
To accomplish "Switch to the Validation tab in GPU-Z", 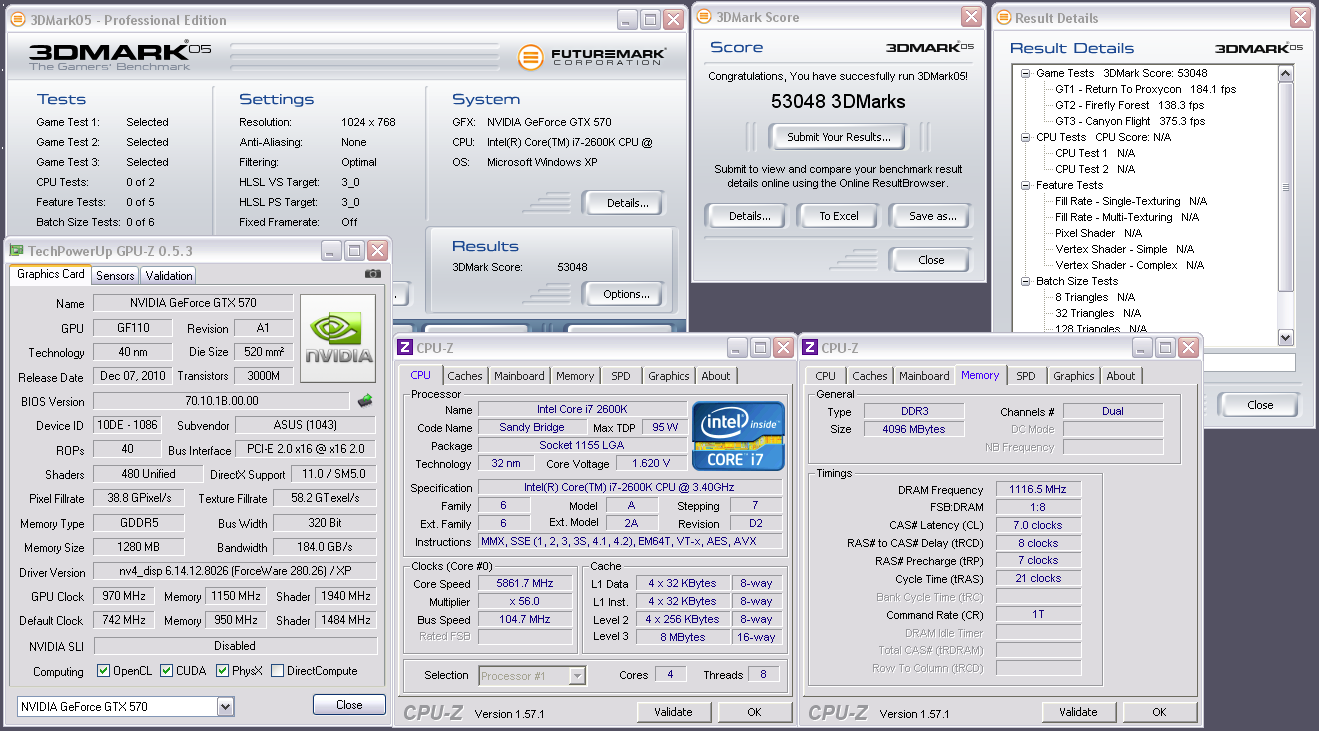I will point(169,276).
